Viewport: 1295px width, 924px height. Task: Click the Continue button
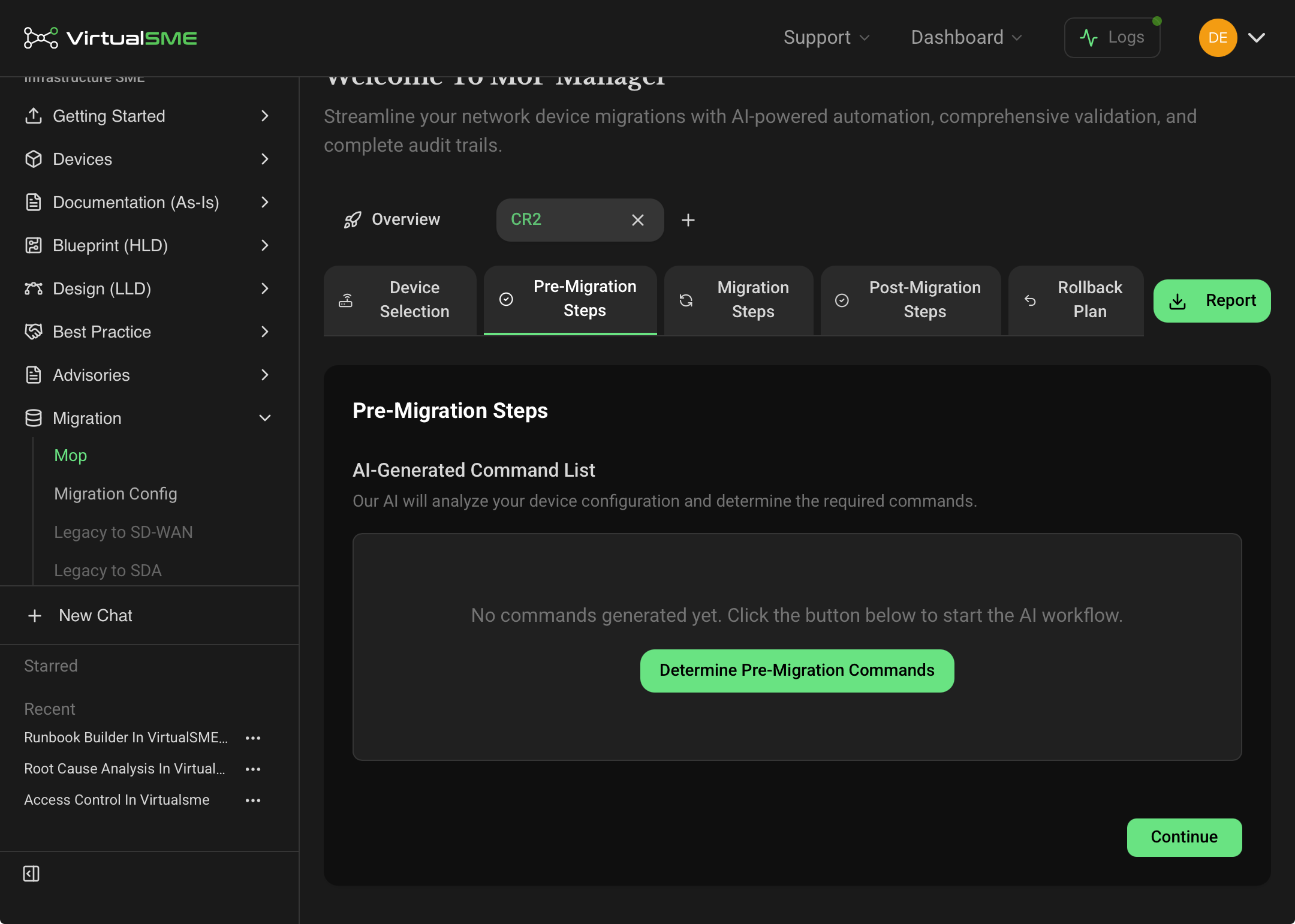(x=1184, y=838)
